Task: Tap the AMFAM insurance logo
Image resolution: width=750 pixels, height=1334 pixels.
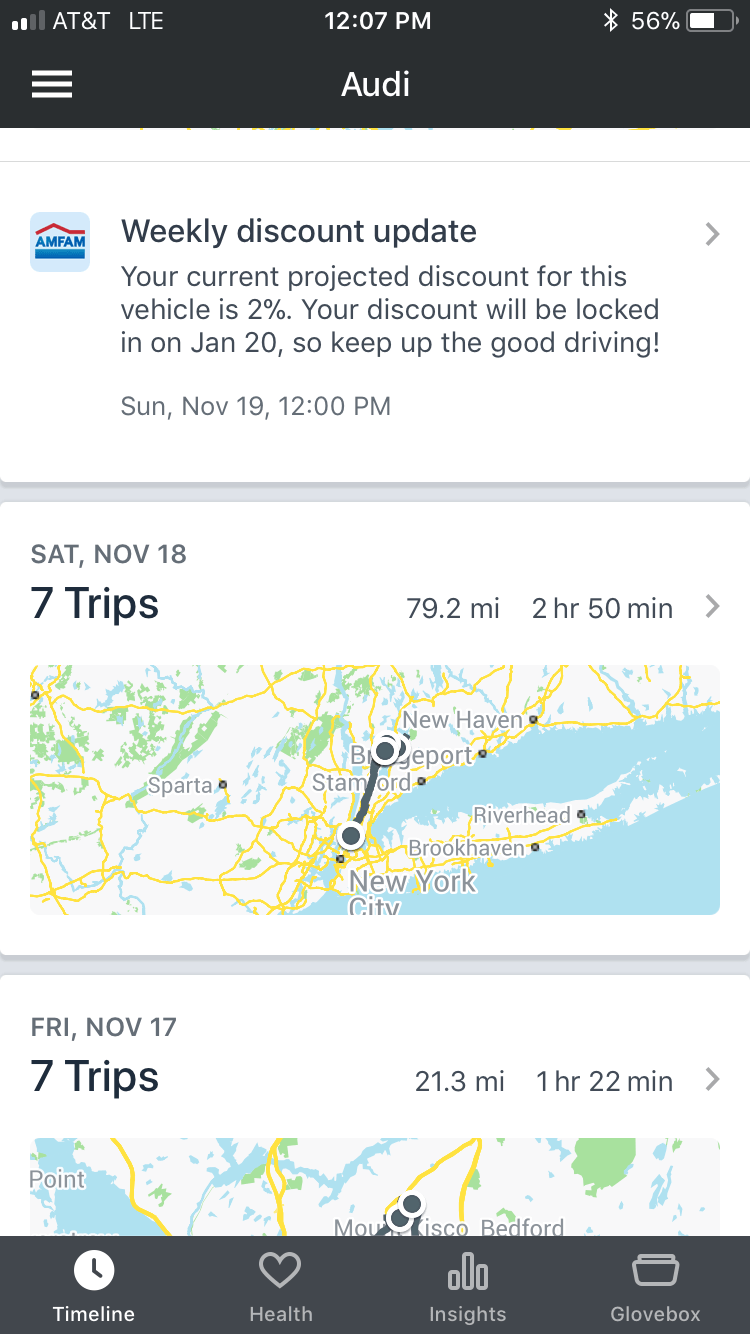Action: 60,242
